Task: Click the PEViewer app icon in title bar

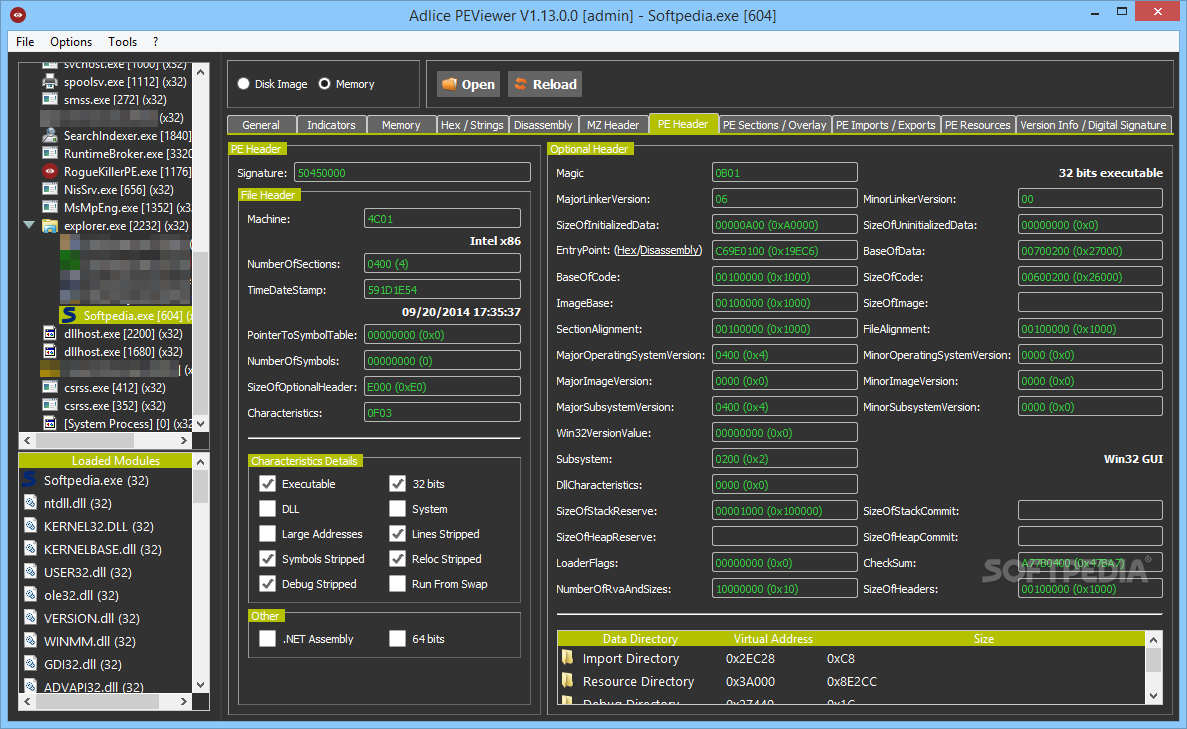Action: point(18,14)
